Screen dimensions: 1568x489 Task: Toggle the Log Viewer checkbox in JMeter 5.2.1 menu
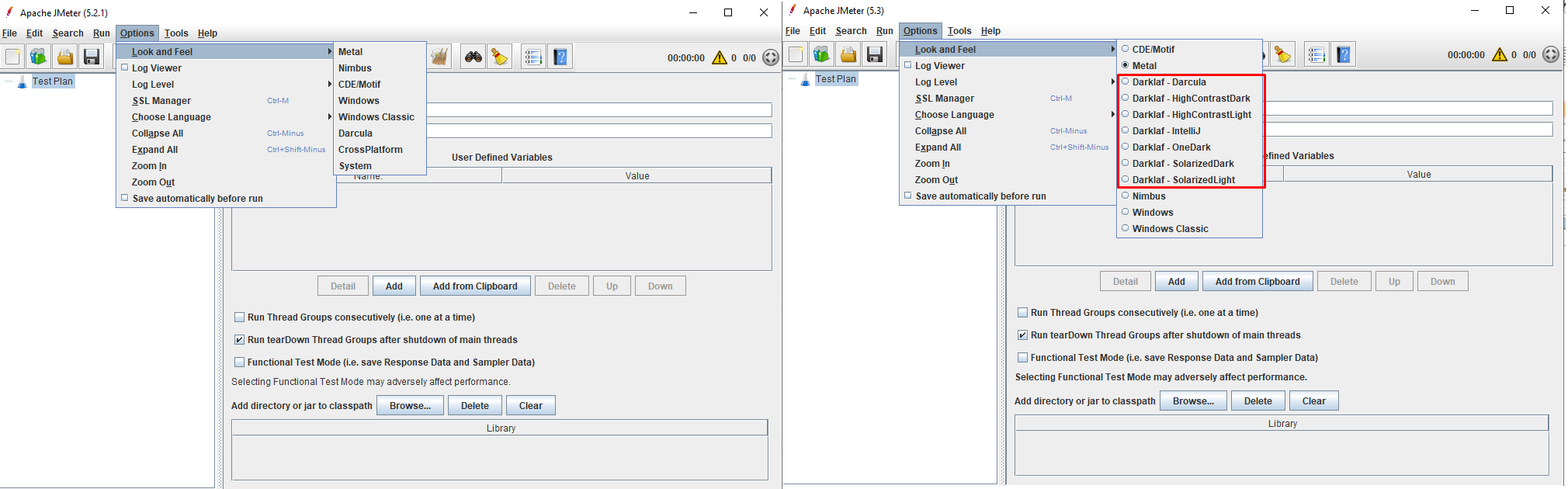click(x=124, y=68)
